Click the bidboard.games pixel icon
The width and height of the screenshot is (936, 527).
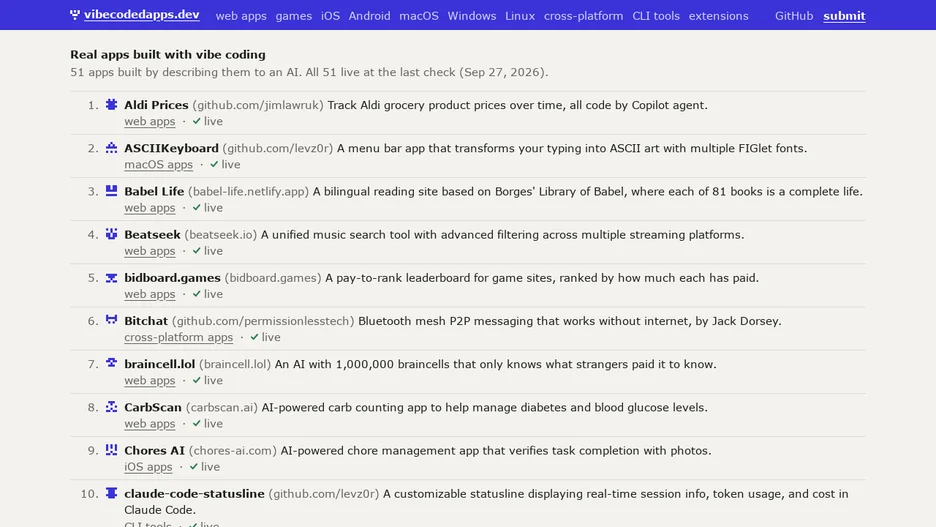point(112,278)
